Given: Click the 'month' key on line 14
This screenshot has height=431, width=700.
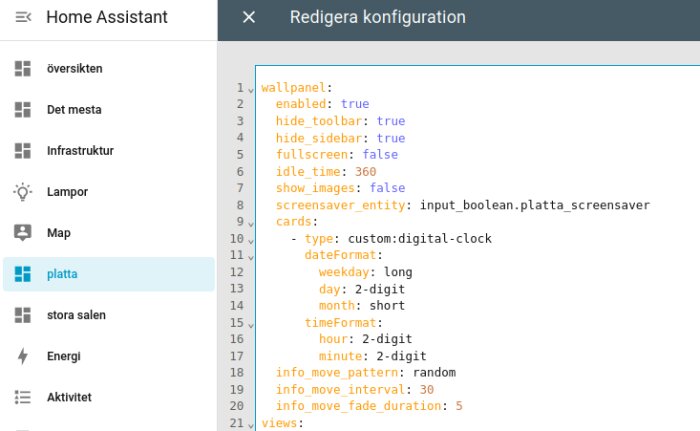Looking at the screenshot, I should (337, 305).
